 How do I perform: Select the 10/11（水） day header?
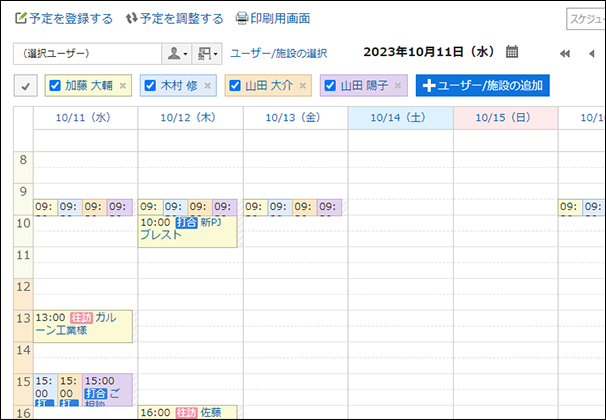pos(83,117)
